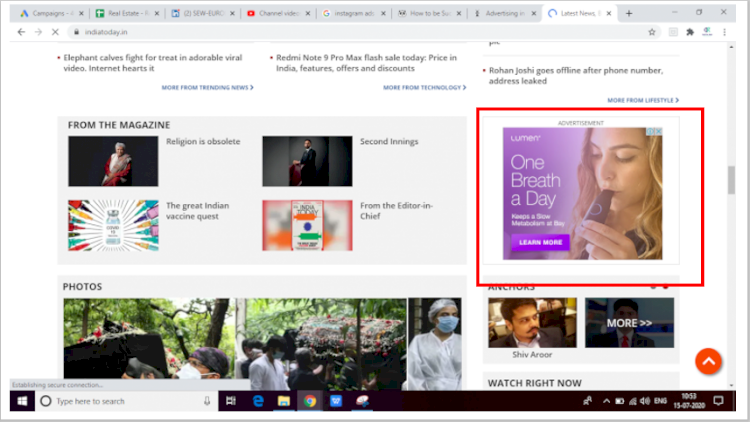Click the LEARN MORE ad button
Image resolution: width=750 pixels, height=422 pixels.
pyautogui.click(x=540, y=242)
